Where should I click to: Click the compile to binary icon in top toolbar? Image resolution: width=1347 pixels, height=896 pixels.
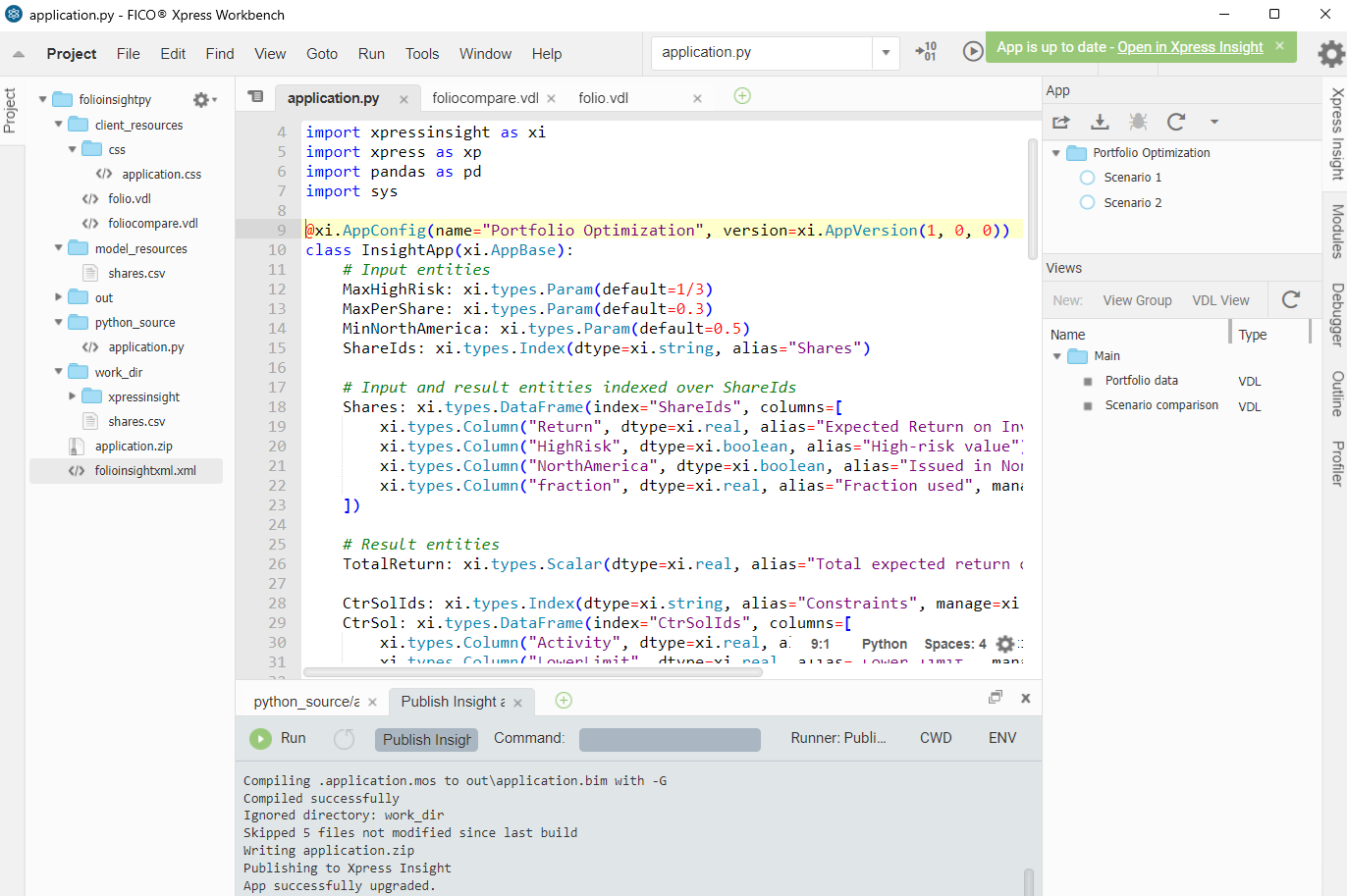[926, 52]
